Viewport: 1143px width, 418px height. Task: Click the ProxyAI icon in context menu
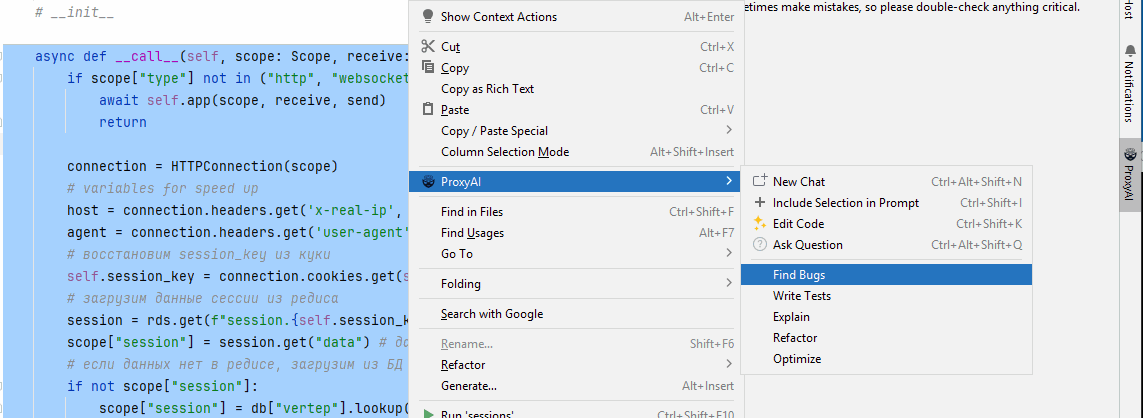[428, 182]
